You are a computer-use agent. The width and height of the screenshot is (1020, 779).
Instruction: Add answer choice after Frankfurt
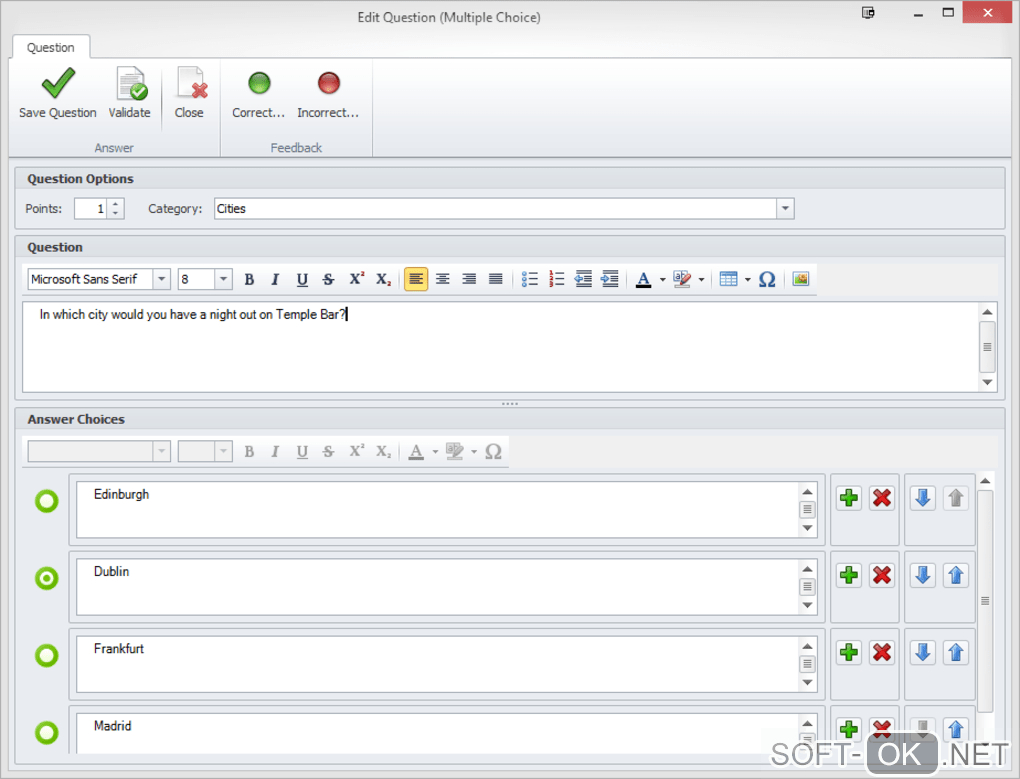849,652
